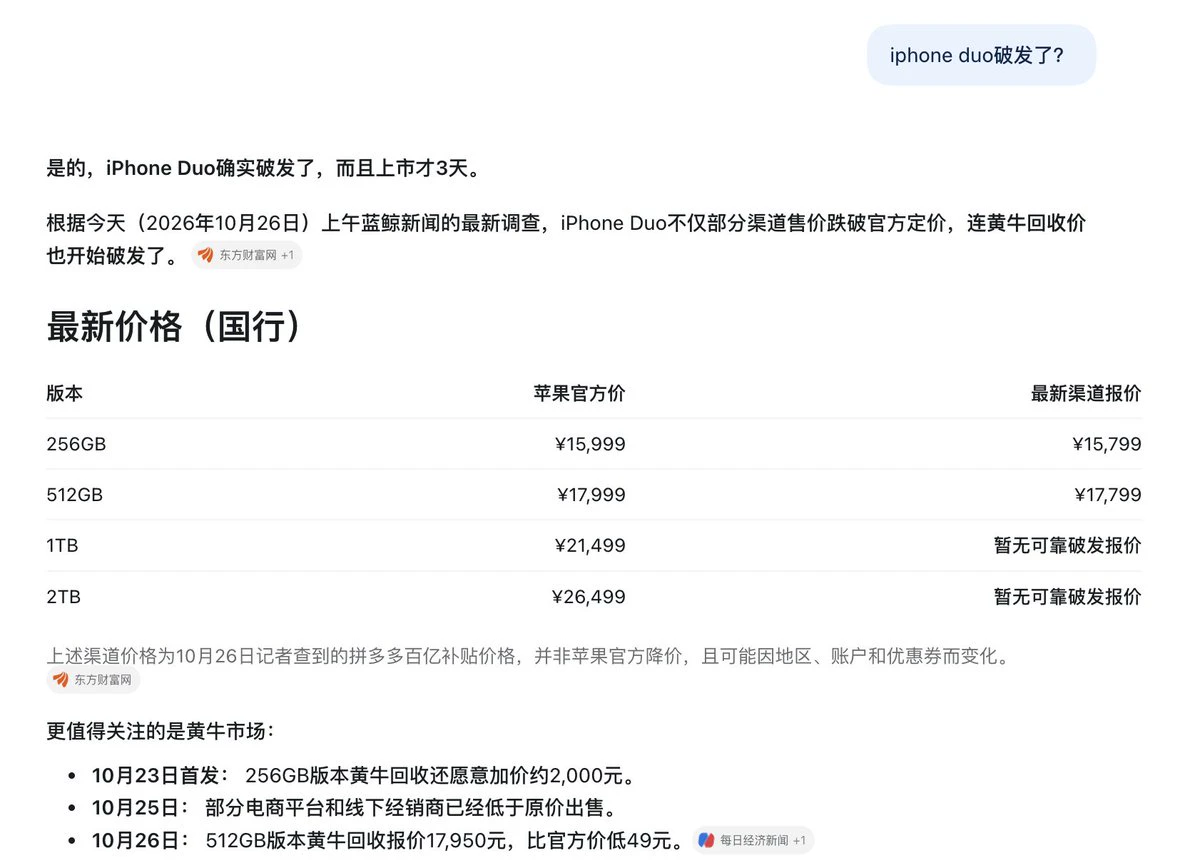Click 暂无可靠破发报价 in the 1TB row
Image resolution: width=1200 pixels, height=868 pixels.
click(x=1068, y=546)
